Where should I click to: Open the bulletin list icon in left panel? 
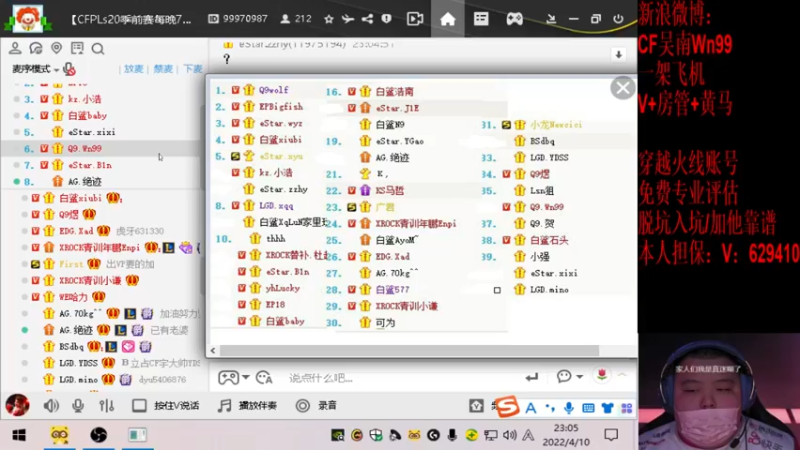point(77,48)
